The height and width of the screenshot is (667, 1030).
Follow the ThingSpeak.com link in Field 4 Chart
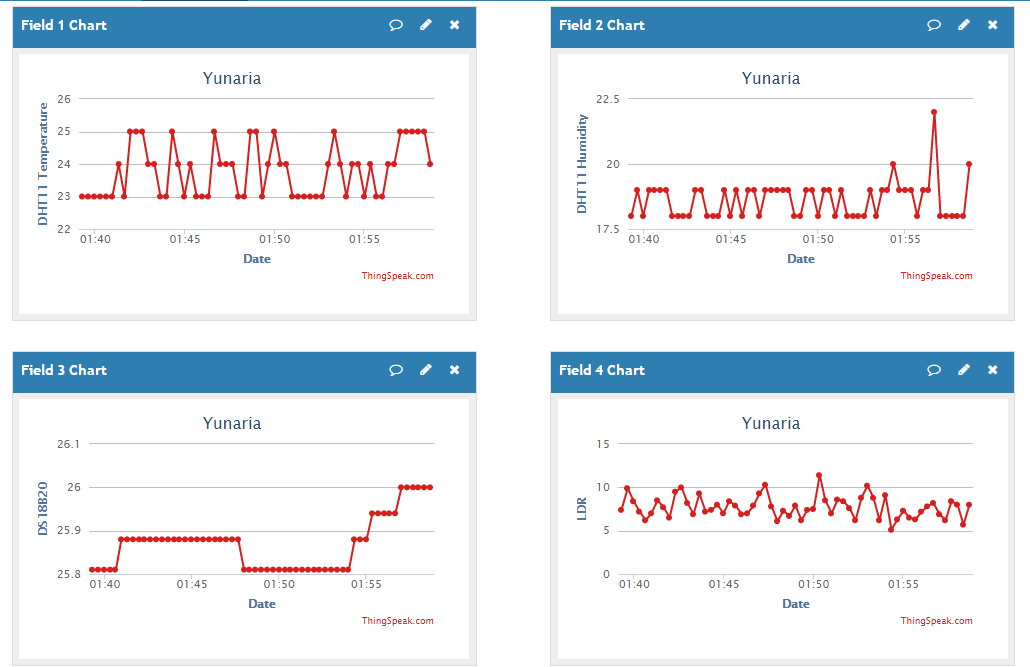point(936,621)
